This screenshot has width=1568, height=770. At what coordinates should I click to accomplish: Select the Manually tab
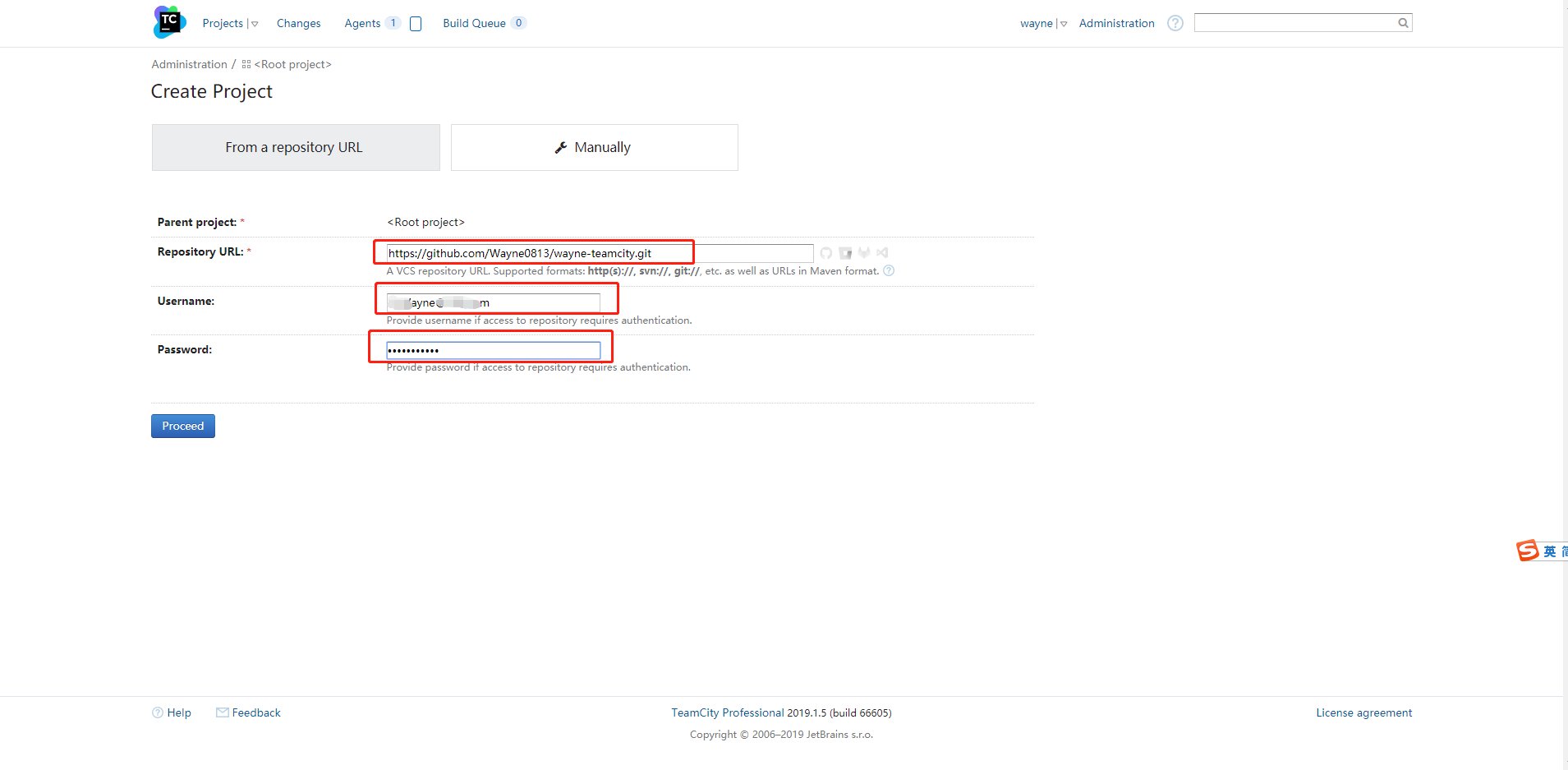(594, 147)
